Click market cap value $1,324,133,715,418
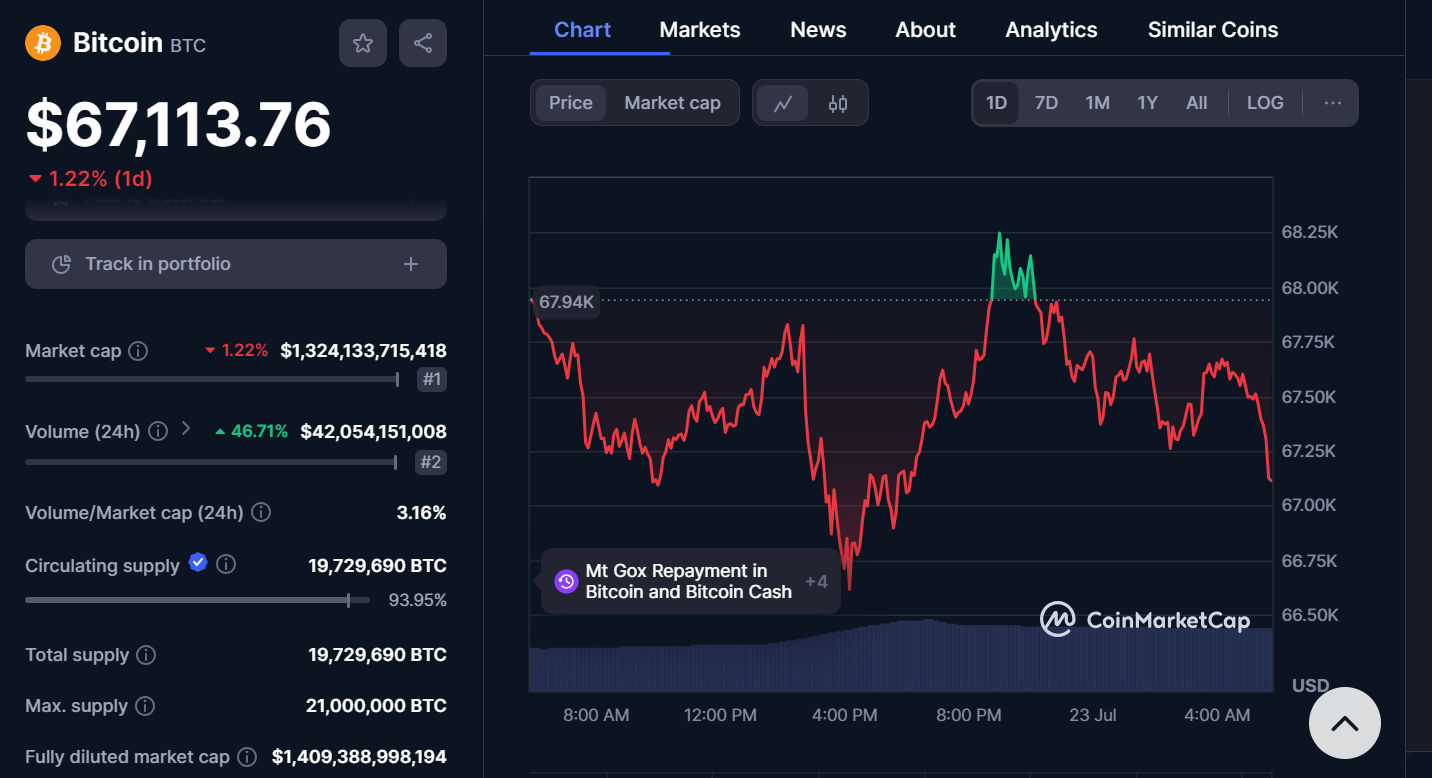 (x=363, y=351)
